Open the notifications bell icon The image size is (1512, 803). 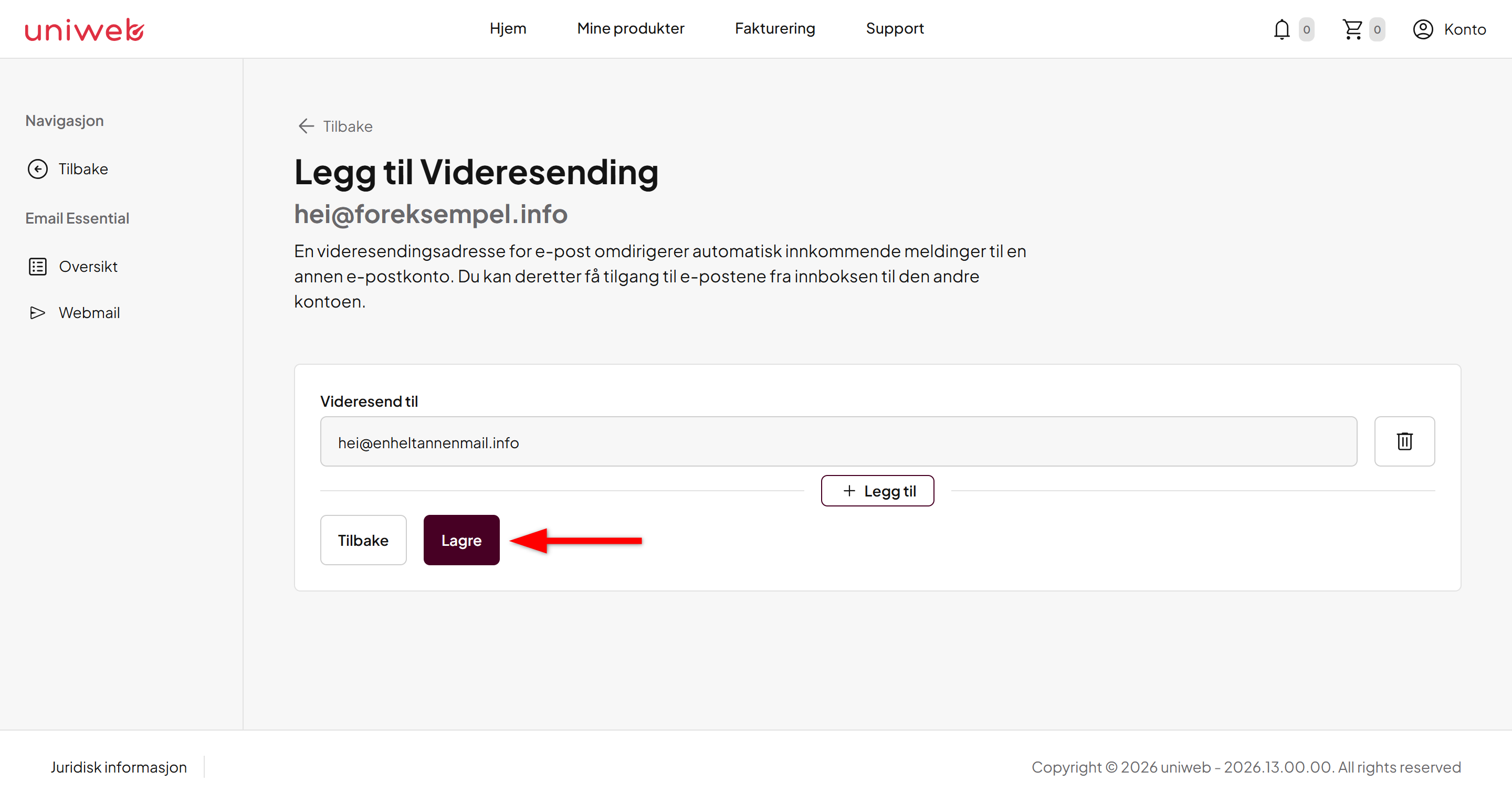tap(1282, 29)
